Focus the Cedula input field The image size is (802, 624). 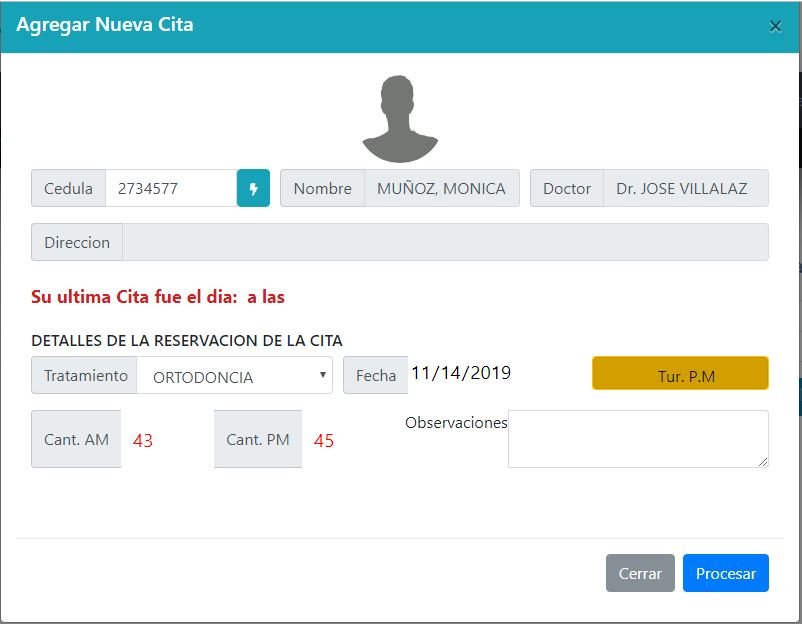(170, 188)
